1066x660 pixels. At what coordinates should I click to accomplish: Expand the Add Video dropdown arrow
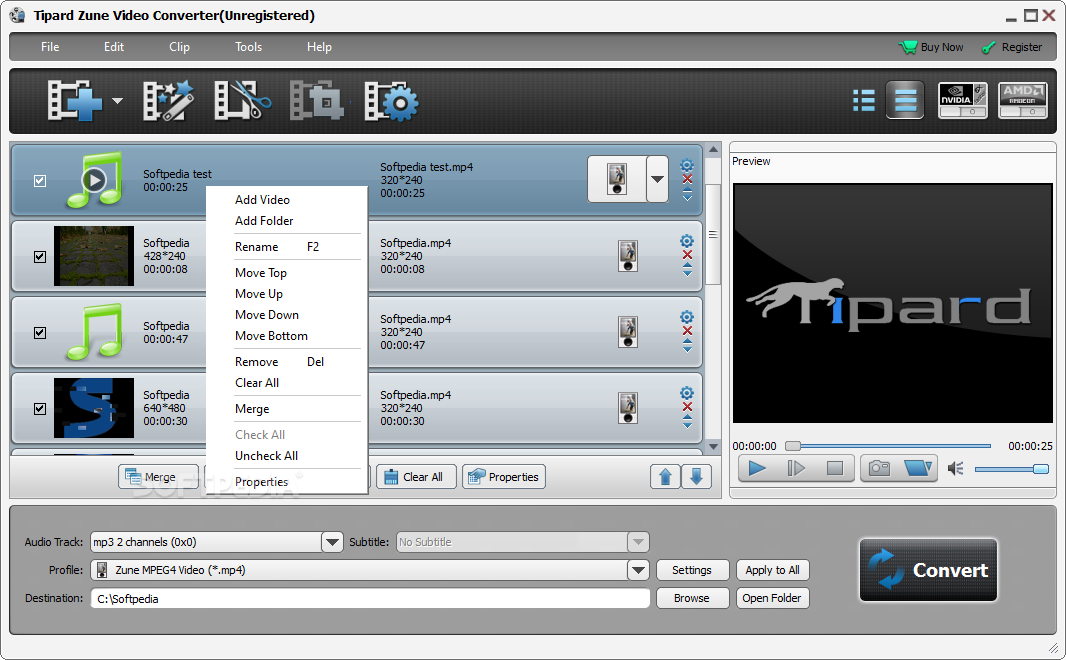click(118, 101)
